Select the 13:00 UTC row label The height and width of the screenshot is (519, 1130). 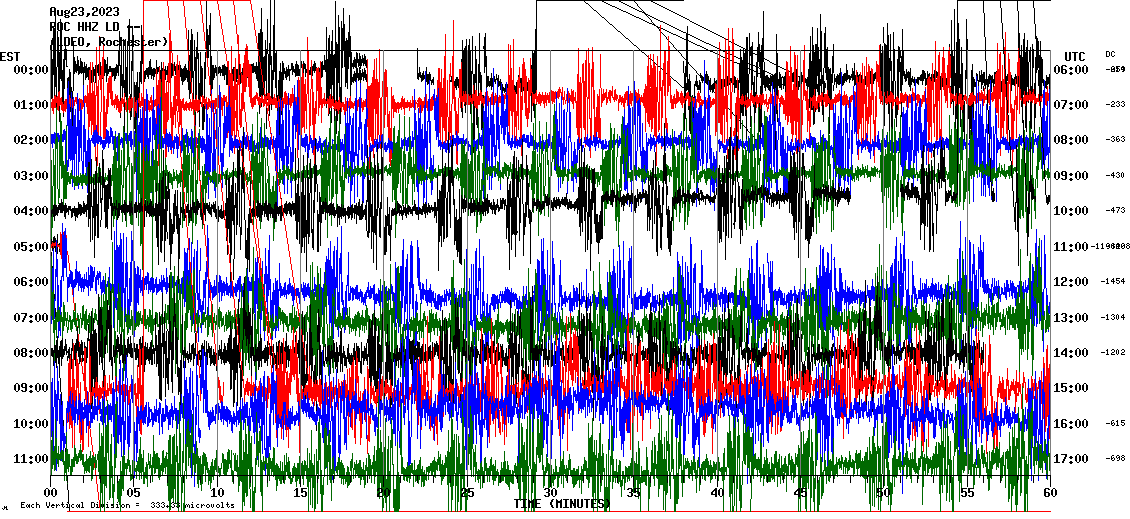[1073, 318]
